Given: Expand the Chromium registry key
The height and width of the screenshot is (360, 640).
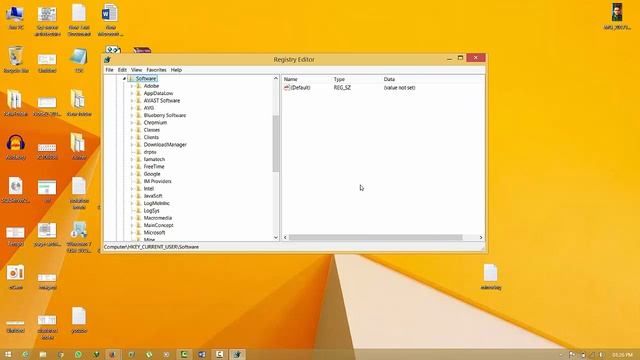Looking at the screenshot, I should [132, 123].
